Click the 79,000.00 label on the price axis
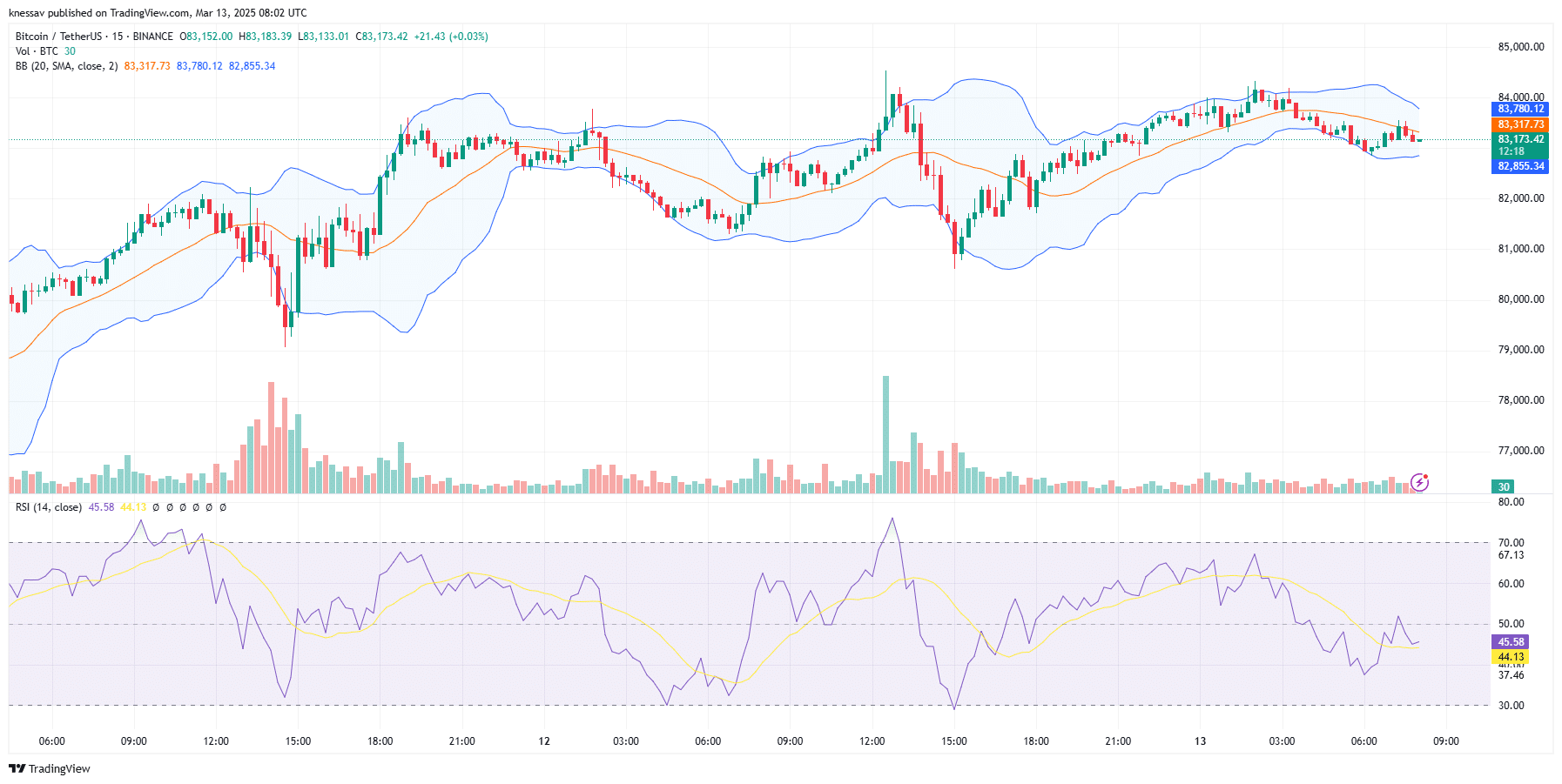The image size is (1562, 784). 1521,350
